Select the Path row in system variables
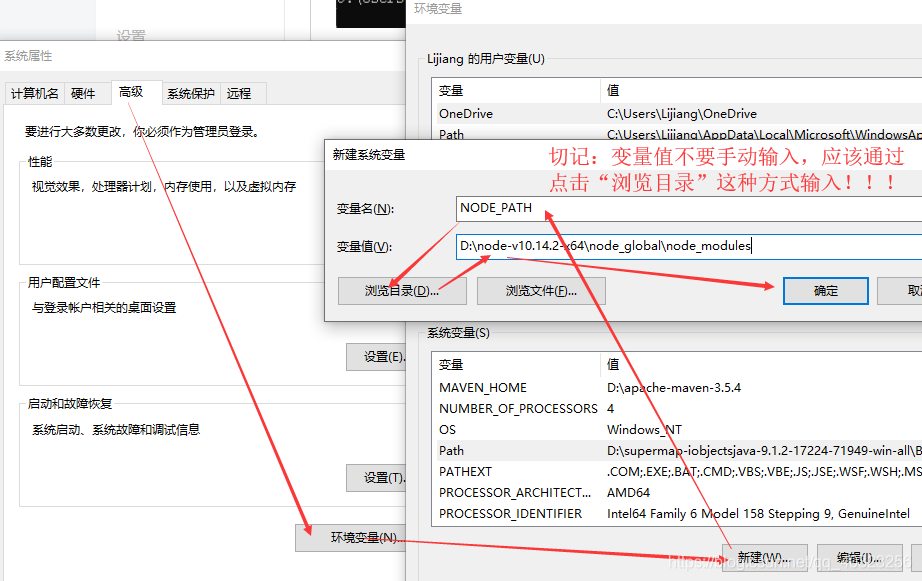922x581 pixels. tap(677, 451)
